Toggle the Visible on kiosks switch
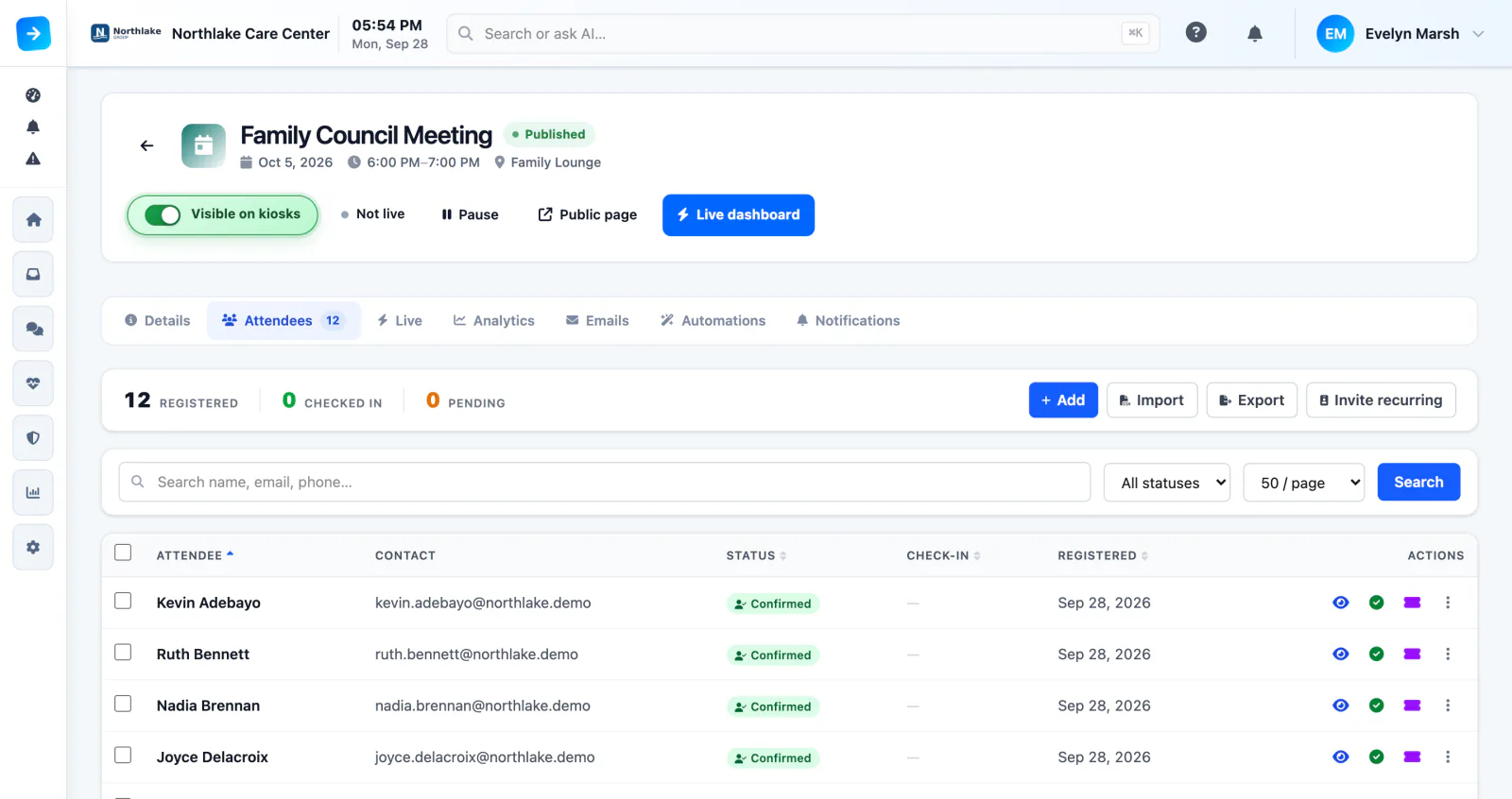 [x=163, y=215]
